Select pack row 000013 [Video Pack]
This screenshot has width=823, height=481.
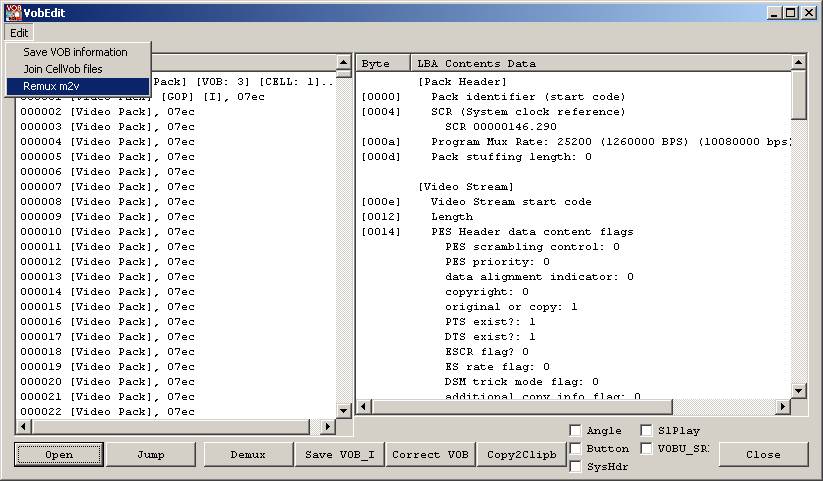pos(108,277)
